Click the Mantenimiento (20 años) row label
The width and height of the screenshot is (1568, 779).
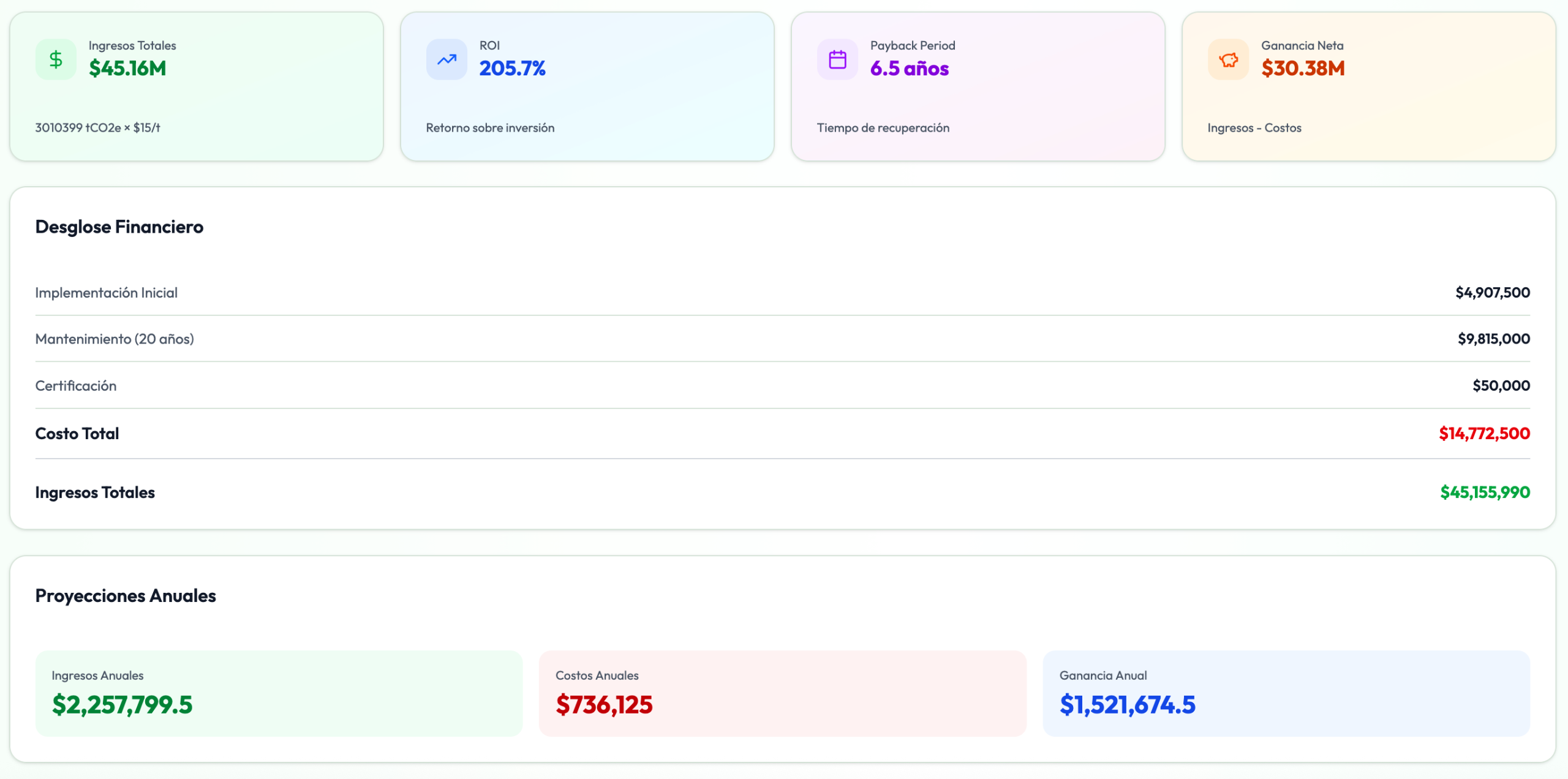115,339
